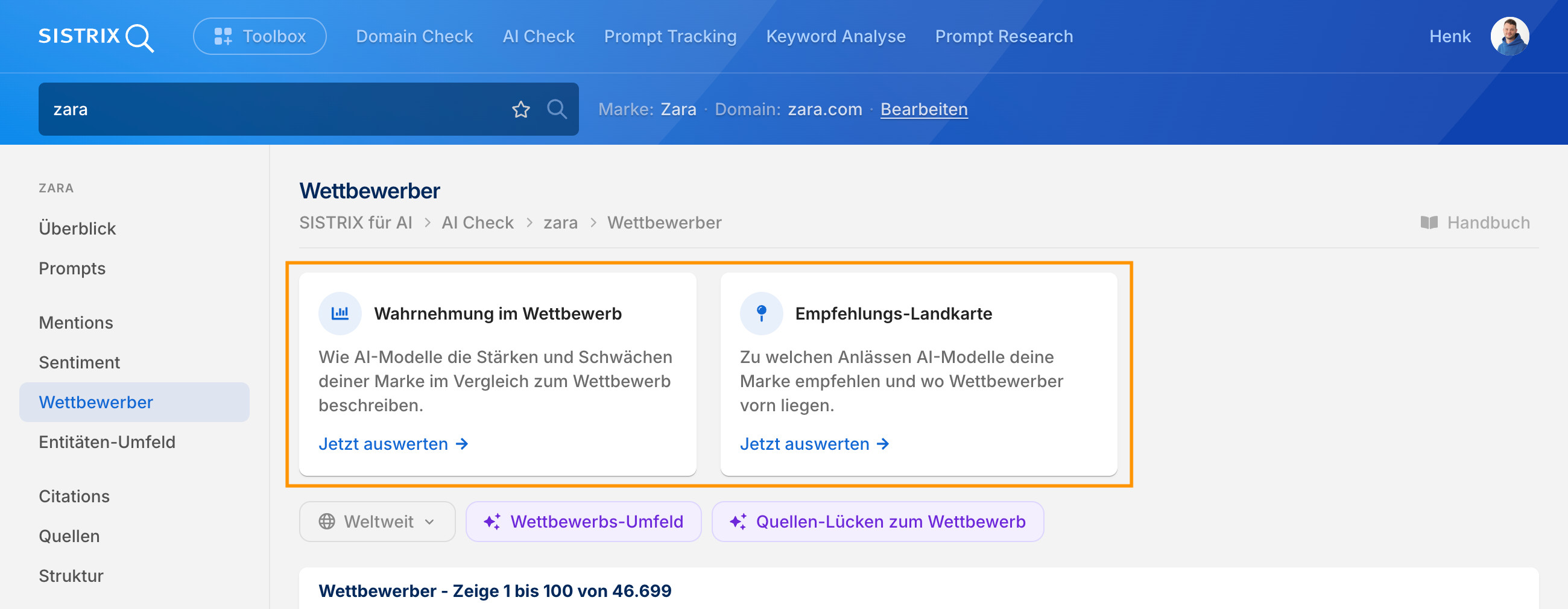Open Citations in the sidebar
The image size is (1568, 609).
click(x=74, y=496)
